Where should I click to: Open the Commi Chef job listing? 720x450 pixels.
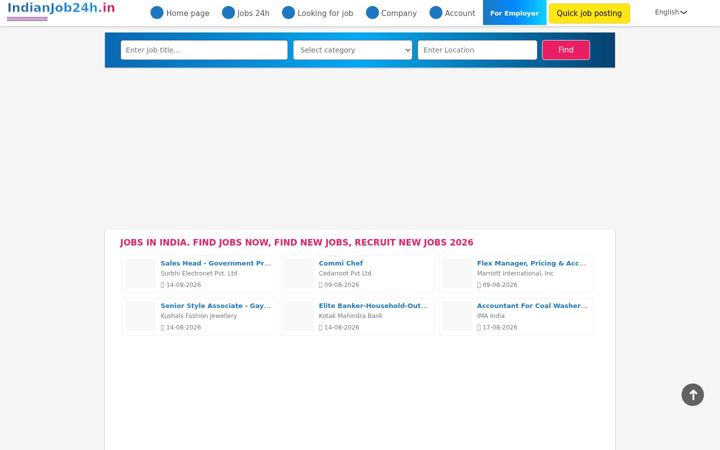[x=341, y=263]
